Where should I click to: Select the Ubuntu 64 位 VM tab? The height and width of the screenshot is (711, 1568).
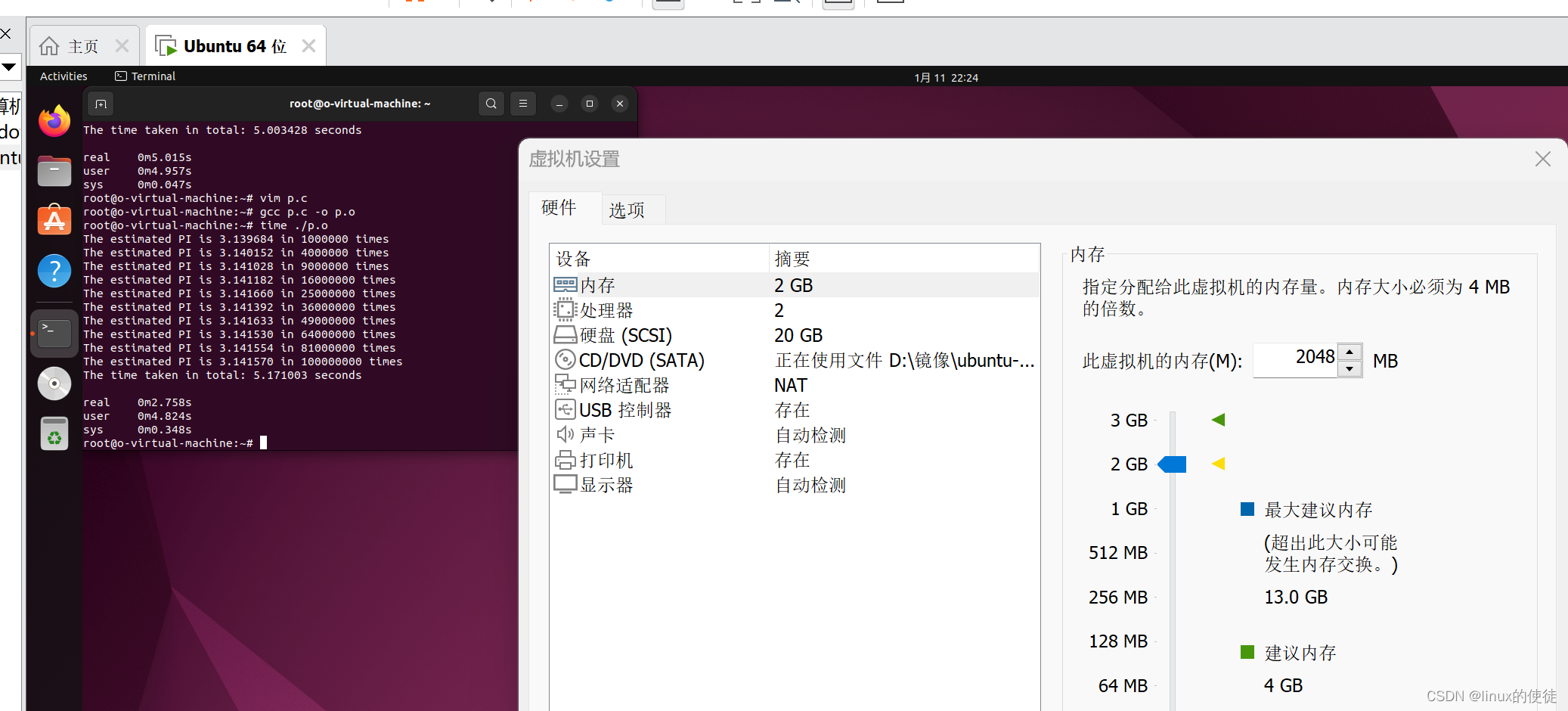[235, 46]
